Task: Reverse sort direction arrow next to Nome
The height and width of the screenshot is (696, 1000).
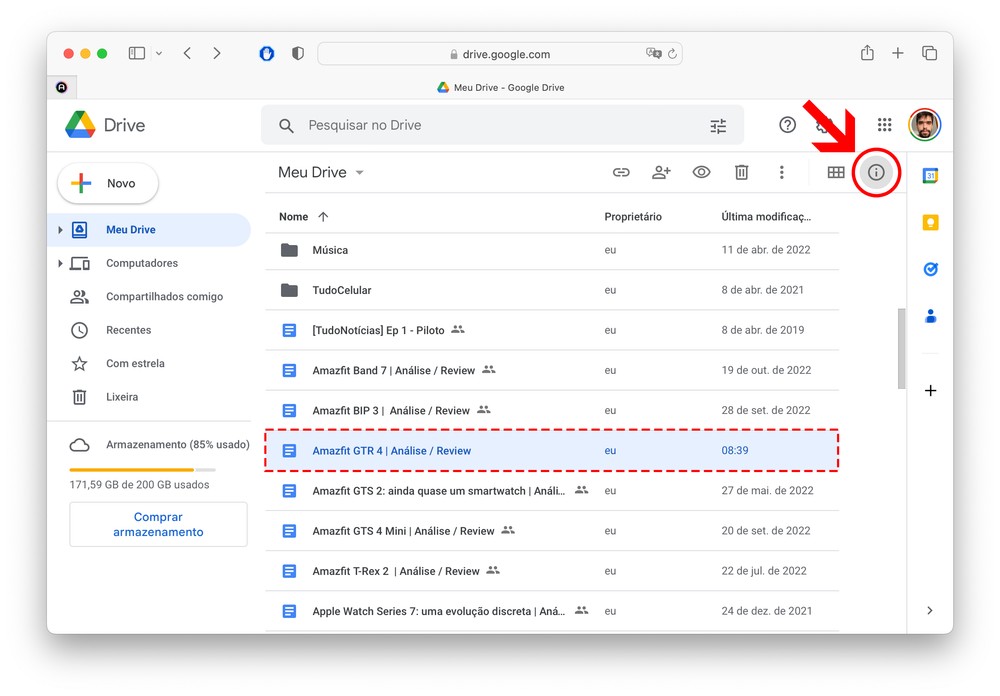Action: [323, 217]
